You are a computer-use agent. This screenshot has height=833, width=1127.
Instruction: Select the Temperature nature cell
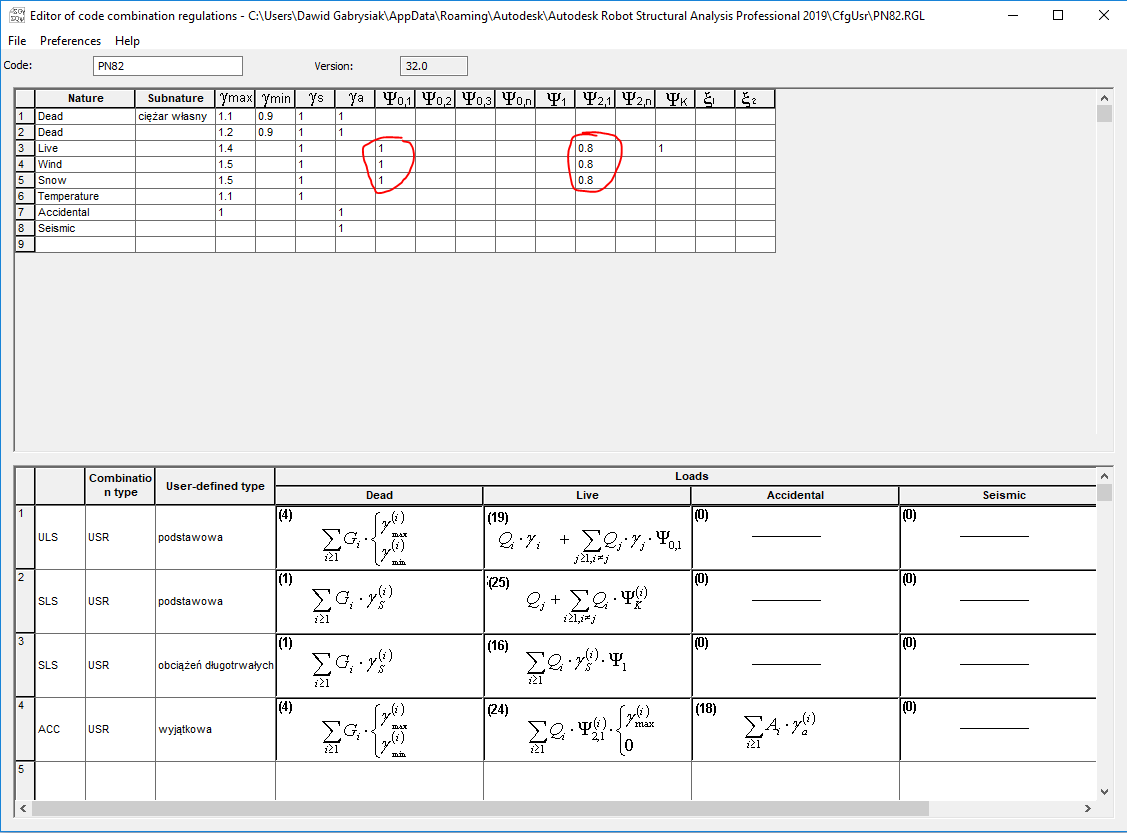[86, 196]
